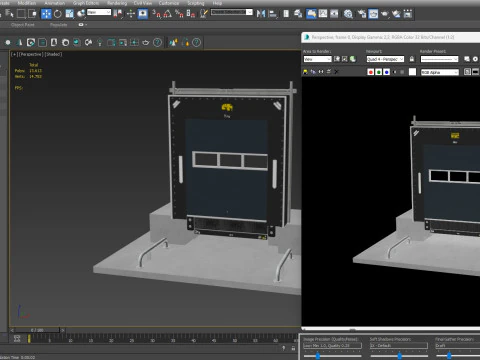Toggle the Layer Explorer
The width and height of the screenshot is (480, 360).
coord(298,14)
